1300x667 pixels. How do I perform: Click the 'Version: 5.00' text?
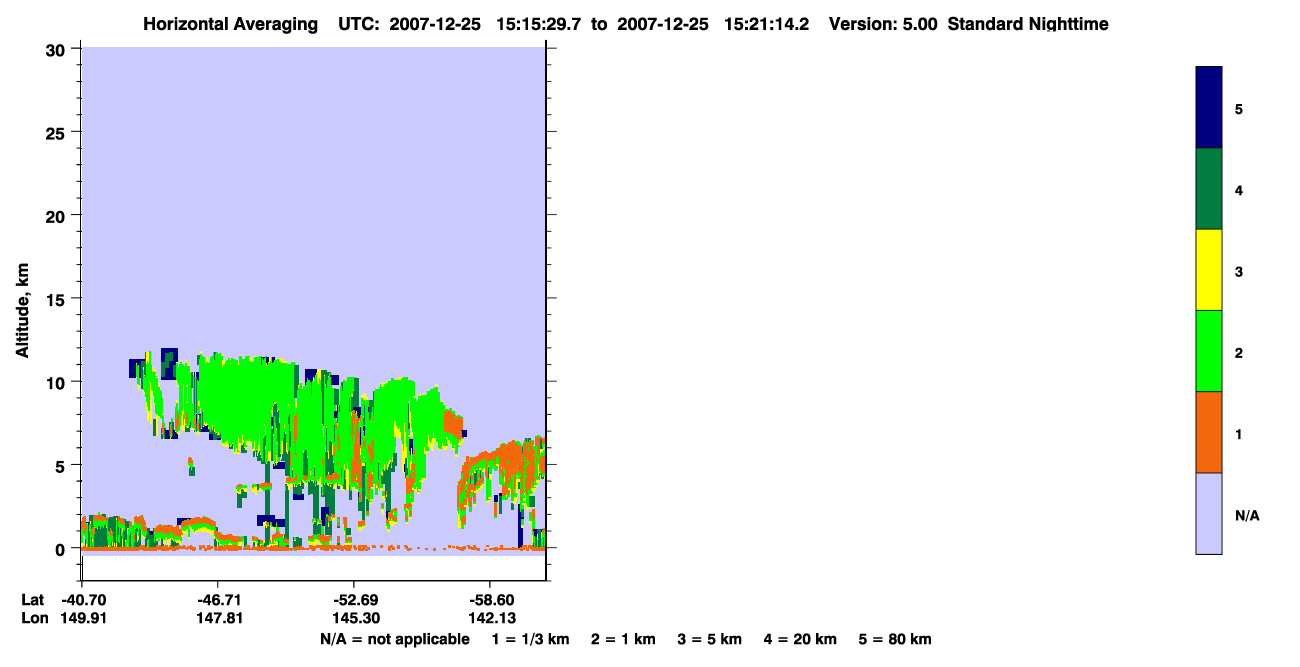pyautogui.click(x=882, y=24)
